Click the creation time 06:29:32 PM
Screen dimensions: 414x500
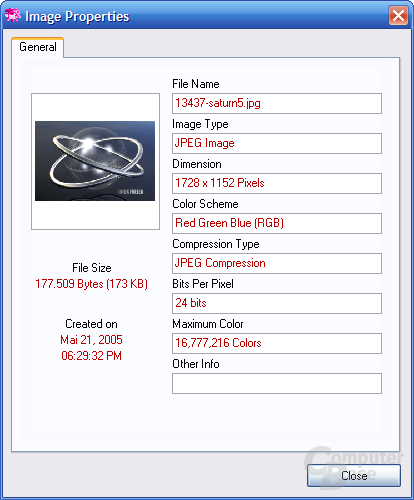(91, 356)
